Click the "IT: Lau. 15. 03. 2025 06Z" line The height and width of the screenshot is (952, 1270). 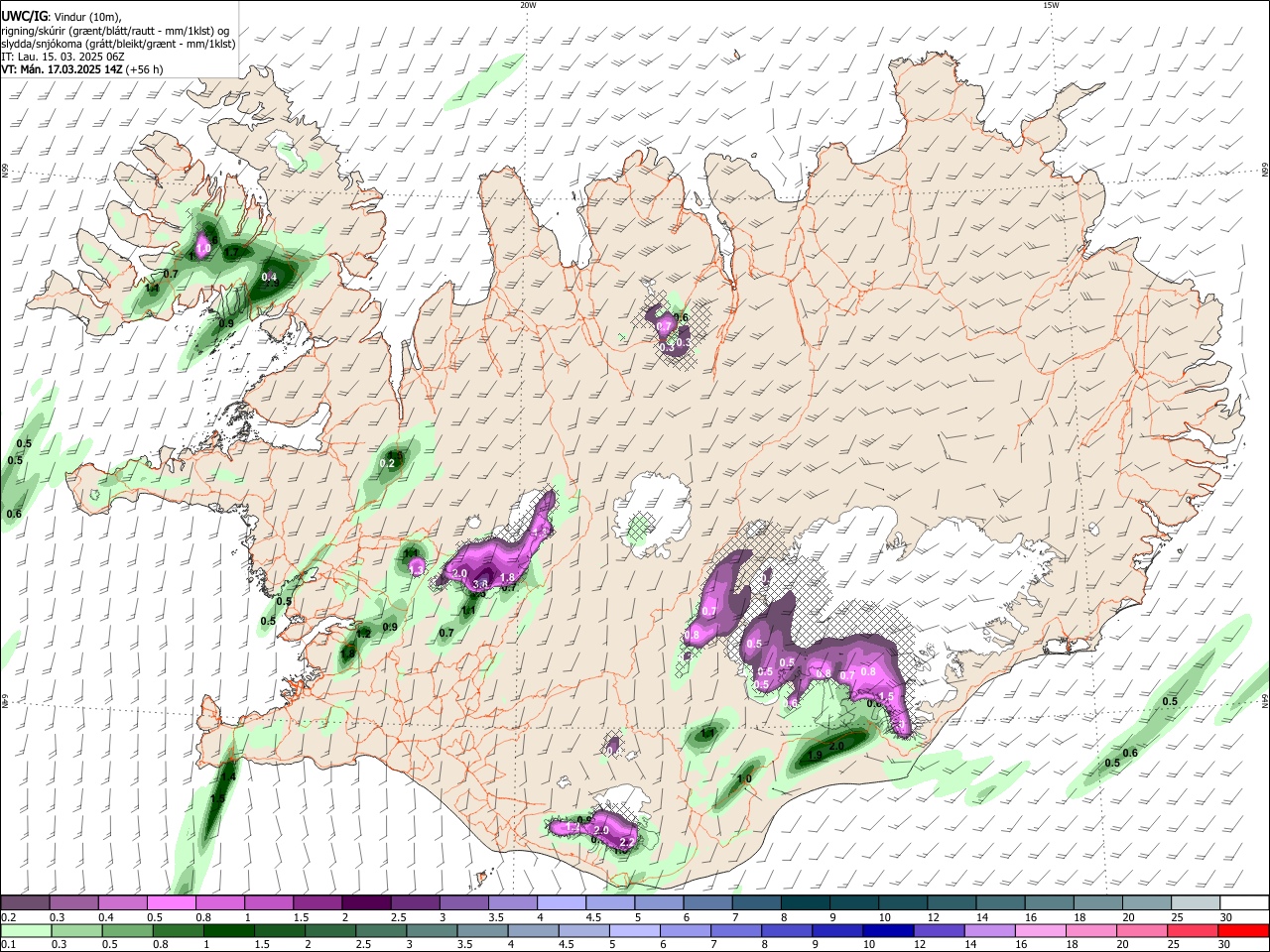click(63, 57)
